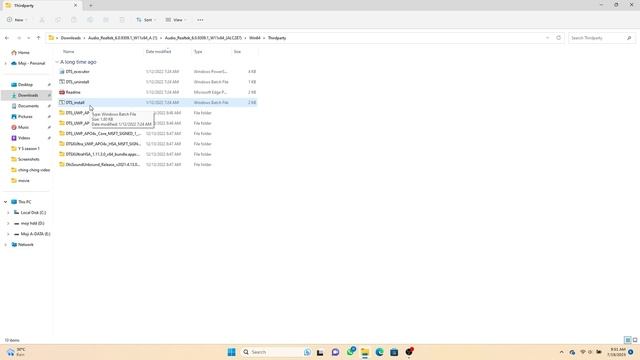The width and height of the screenshot is (640, 360).
Task: Click the Delete trash icon in toolbar
Action: click(122, 20)
